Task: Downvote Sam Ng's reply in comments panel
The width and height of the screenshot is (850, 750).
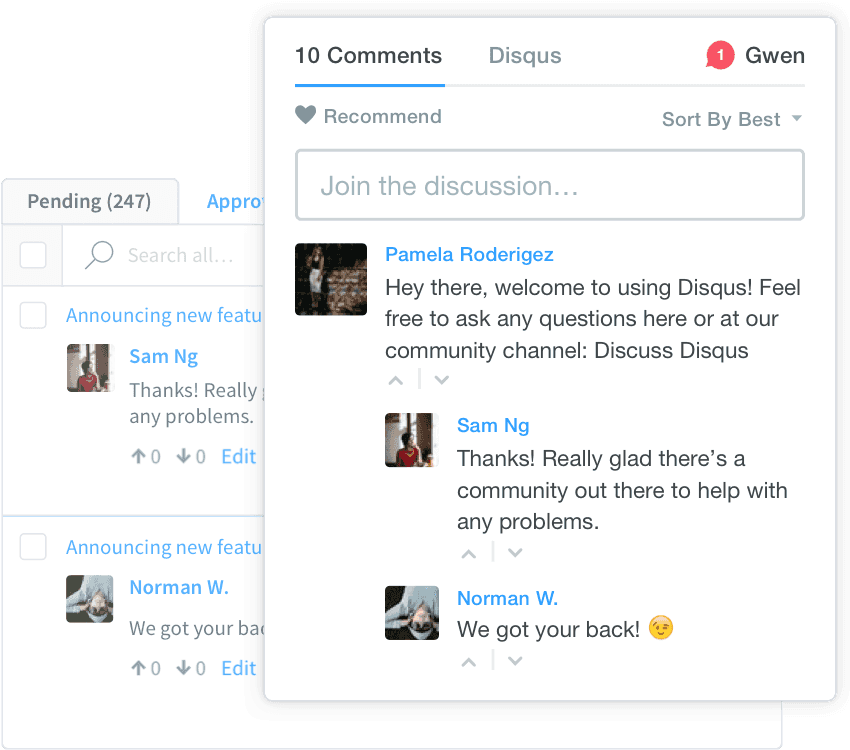Action: pos(515,553)
